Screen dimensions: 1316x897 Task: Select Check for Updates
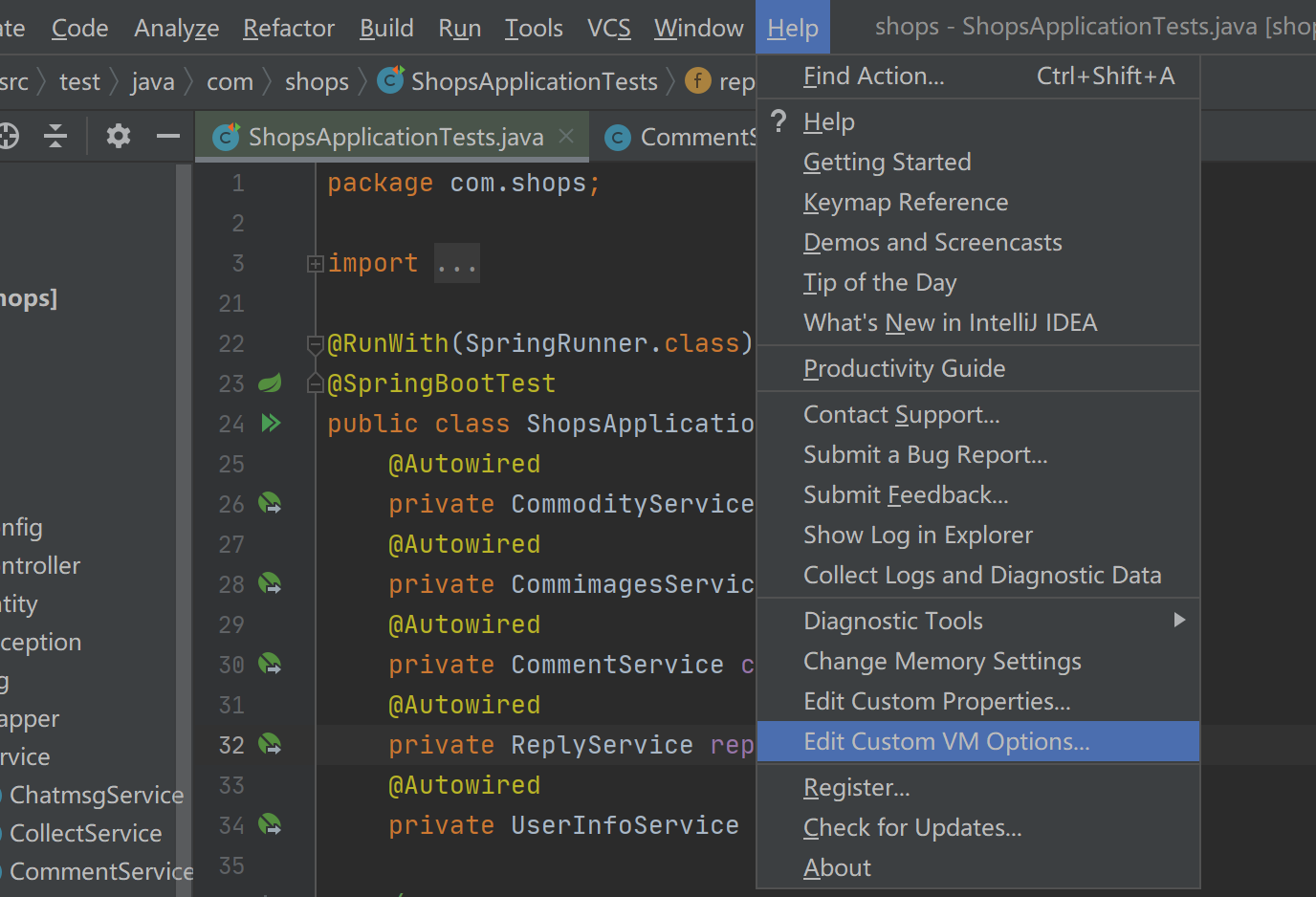(x=978, y=827)
